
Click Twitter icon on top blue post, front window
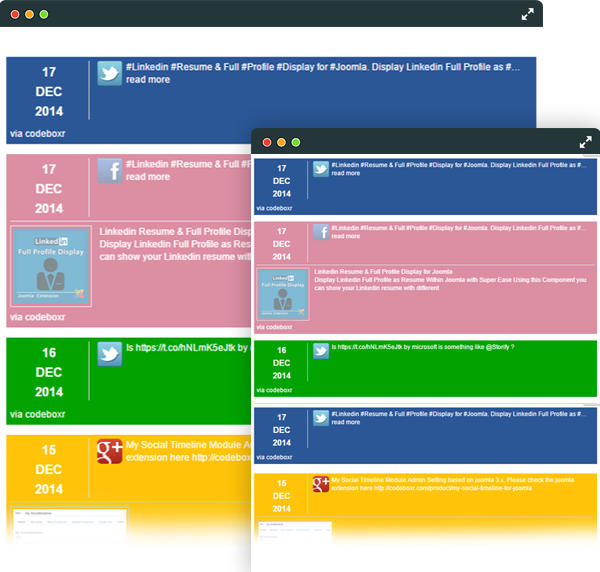[321, 169]
